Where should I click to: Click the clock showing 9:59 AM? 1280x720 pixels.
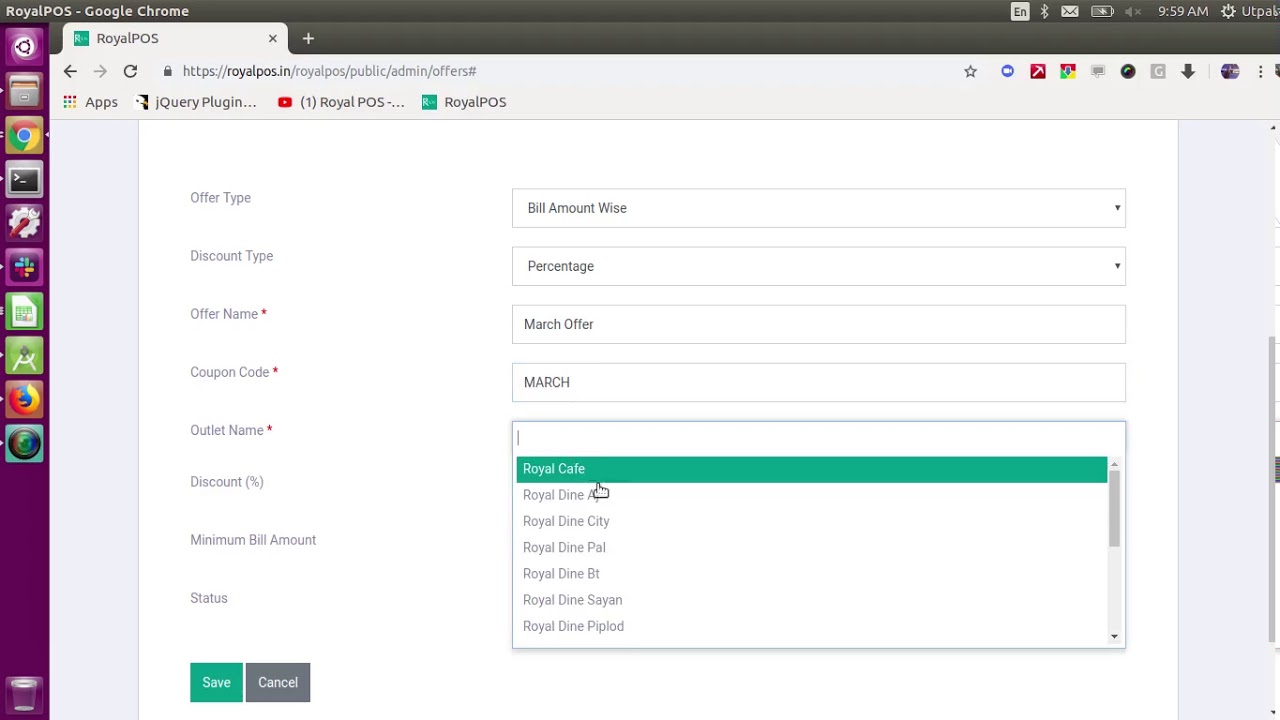pos(1183,11)
